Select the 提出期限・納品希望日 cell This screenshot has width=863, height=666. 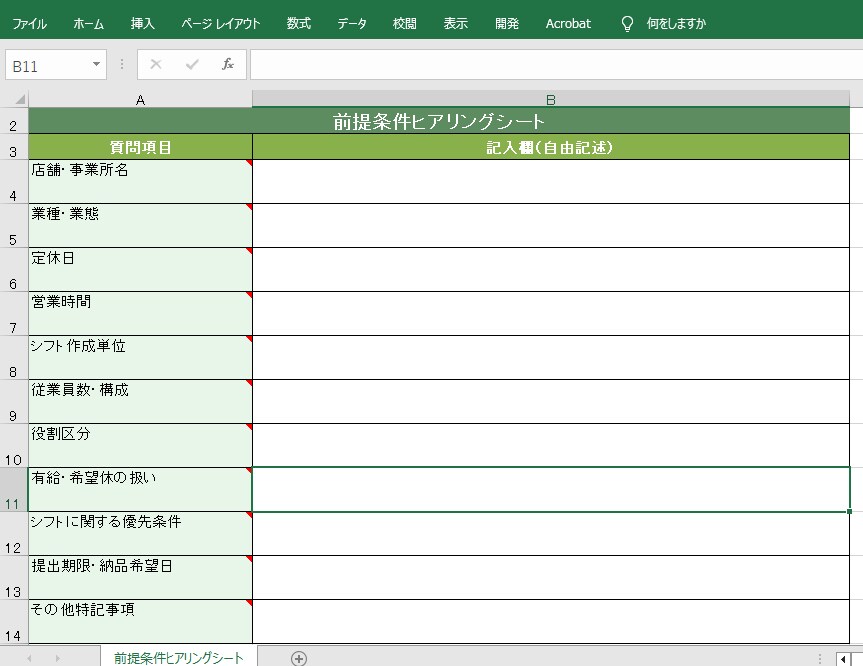coord(140,578)
